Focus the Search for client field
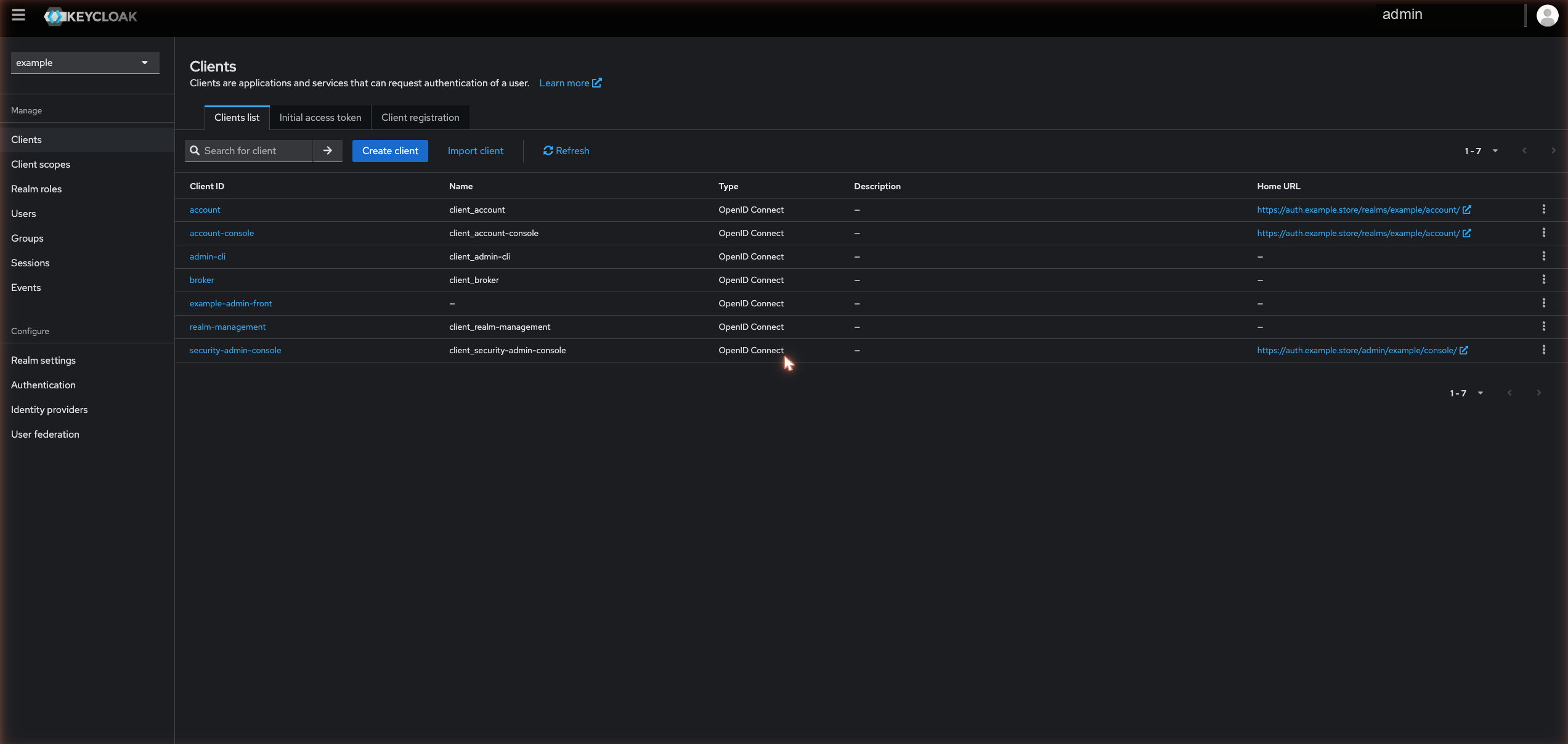Screen dimensions: 1568x744 click(249, 150)
